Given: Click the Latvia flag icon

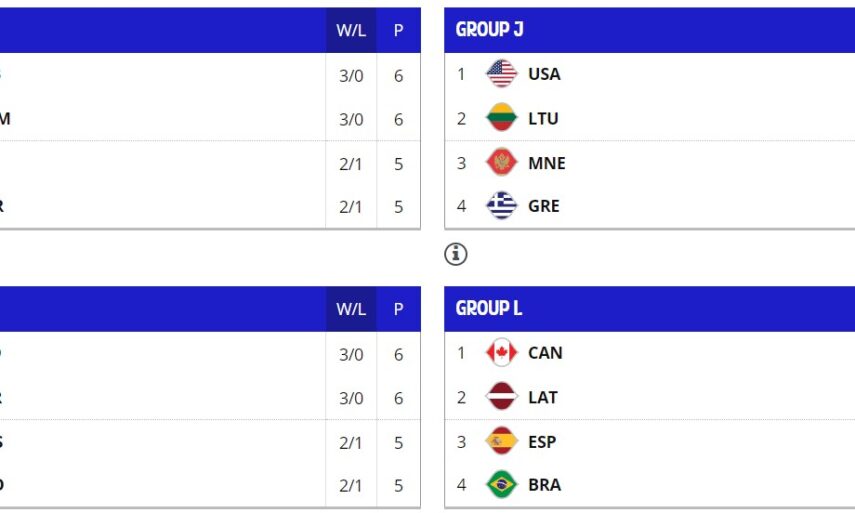Looking at the screenshot, I should [x=501, y=397].
